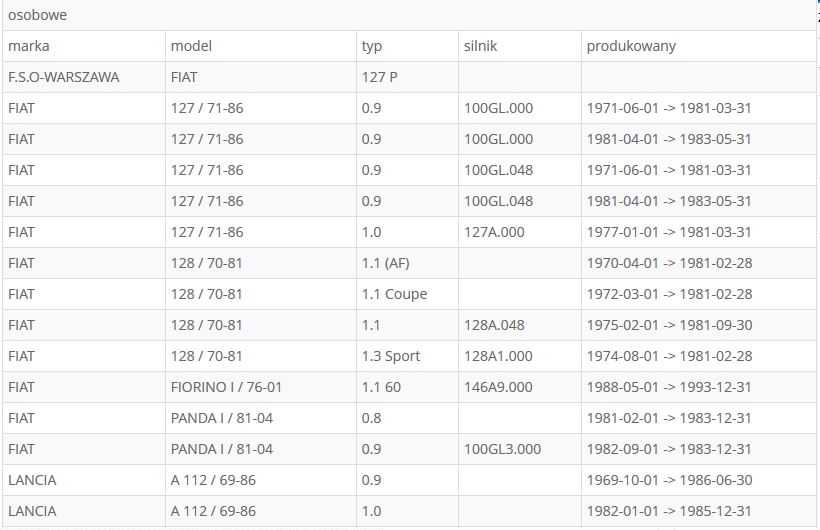Image resolution: width=820 pixels, height=530 pixels.
Task: Select date range 1981-02-01 -> 1983-12-31
Action: click(x=669, y=418)
